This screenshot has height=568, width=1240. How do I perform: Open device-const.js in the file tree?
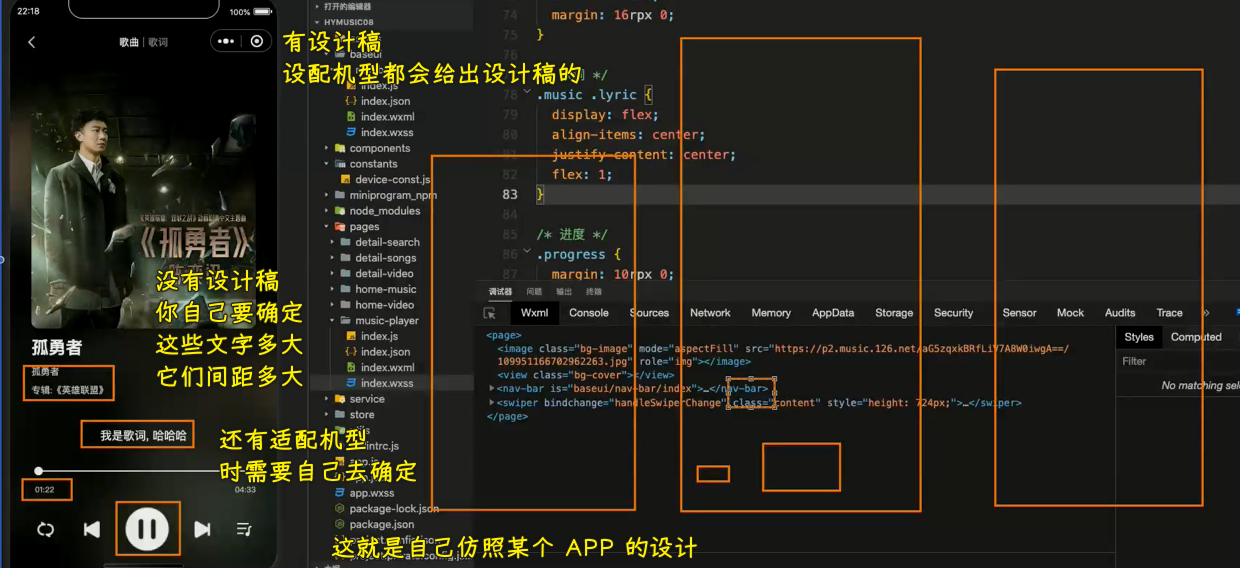[x=393, y=179]
